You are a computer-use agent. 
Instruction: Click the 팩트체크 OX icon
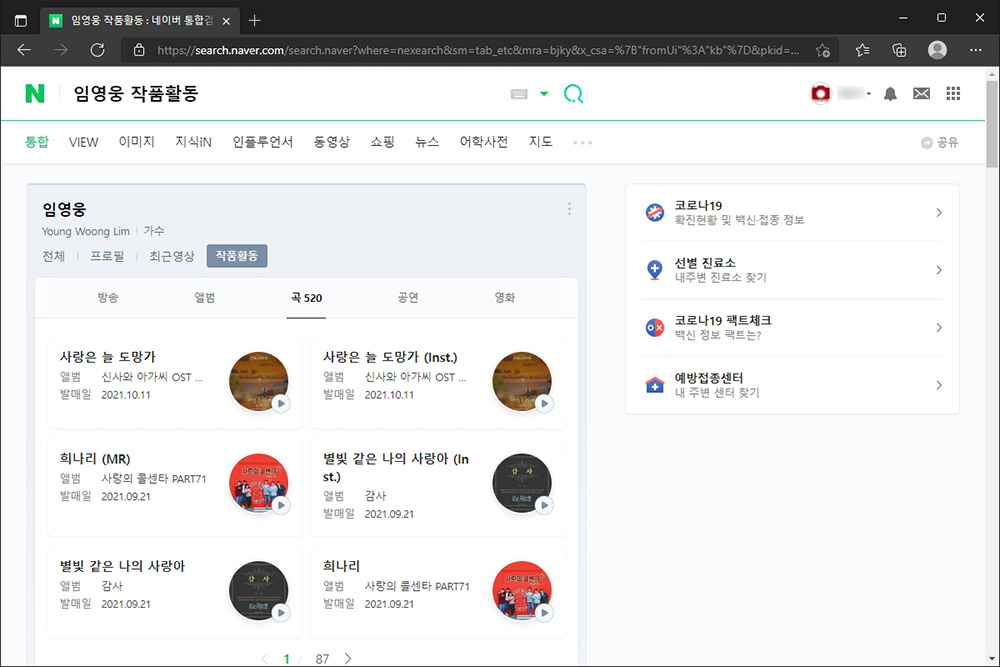tap(655, 328)
